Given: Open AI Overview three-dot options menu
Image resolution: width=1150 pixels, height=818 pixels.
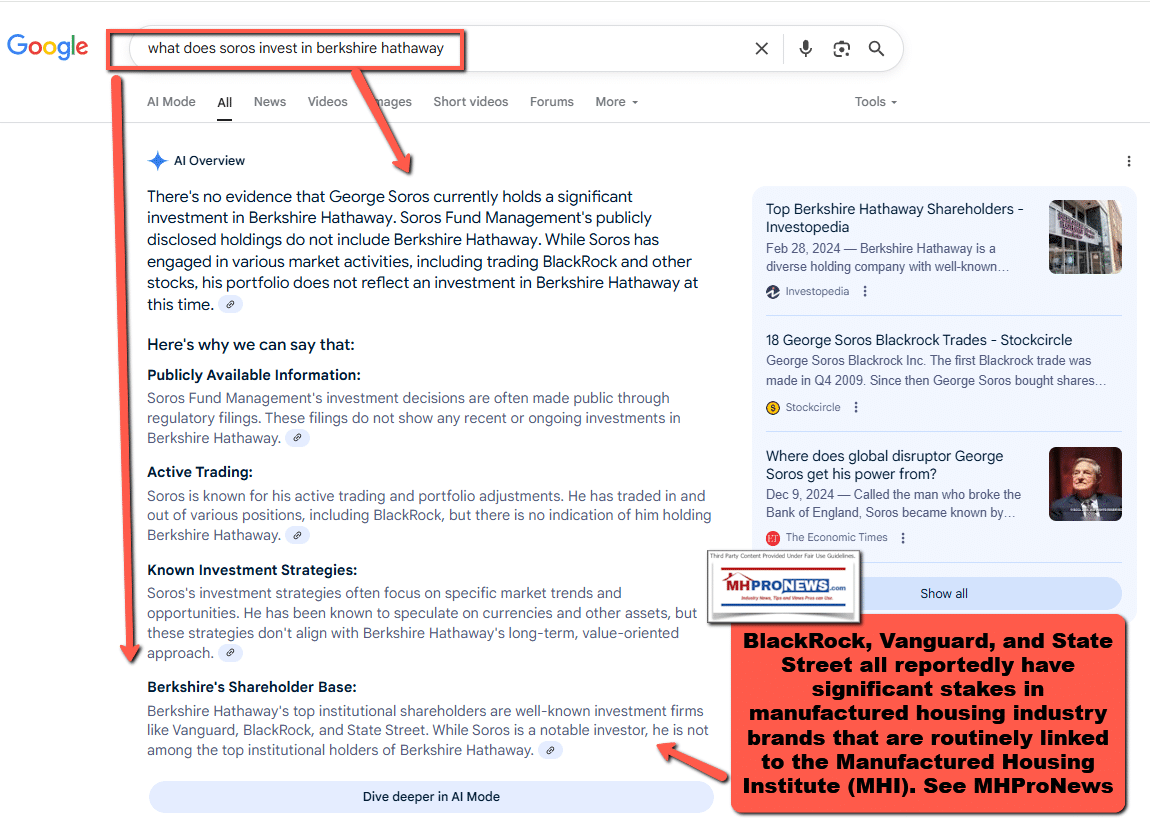Looking at the screenshot, I should pos(1129,161).
